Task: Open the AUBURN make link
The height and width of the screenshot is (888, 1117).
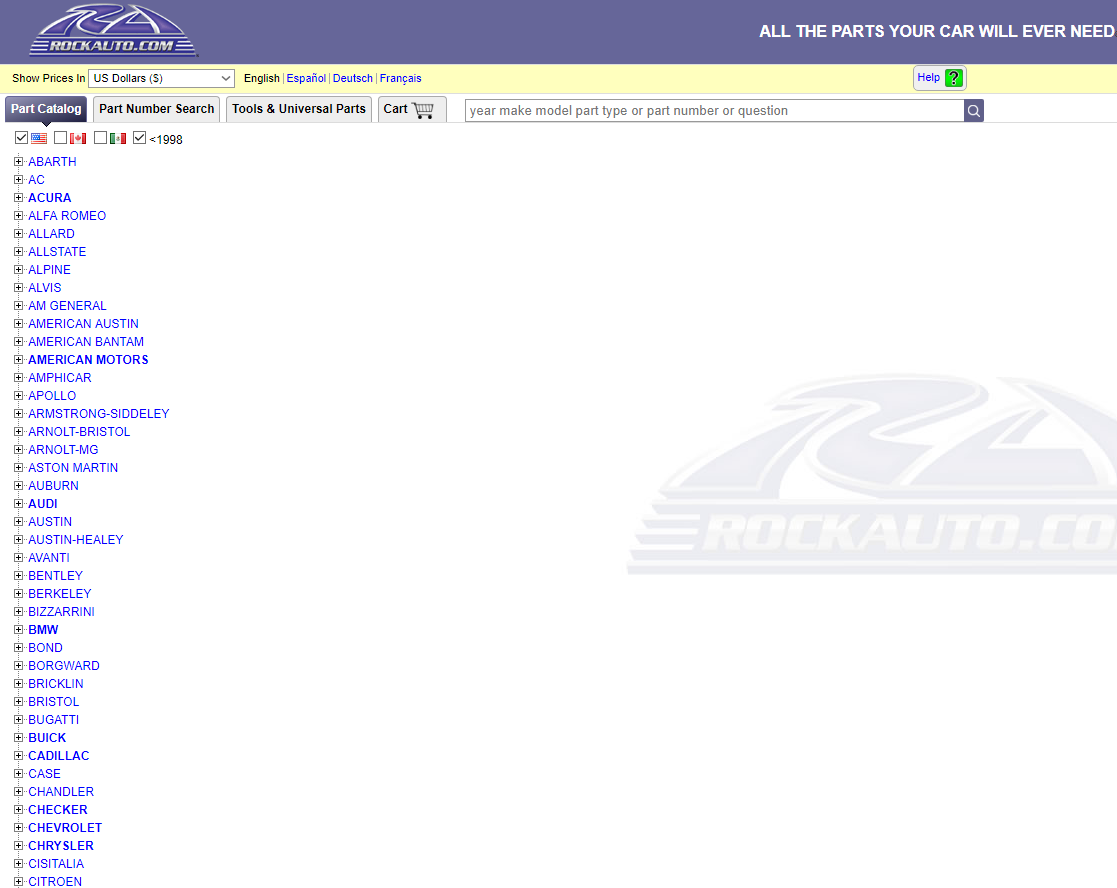Action: (53, 486)
